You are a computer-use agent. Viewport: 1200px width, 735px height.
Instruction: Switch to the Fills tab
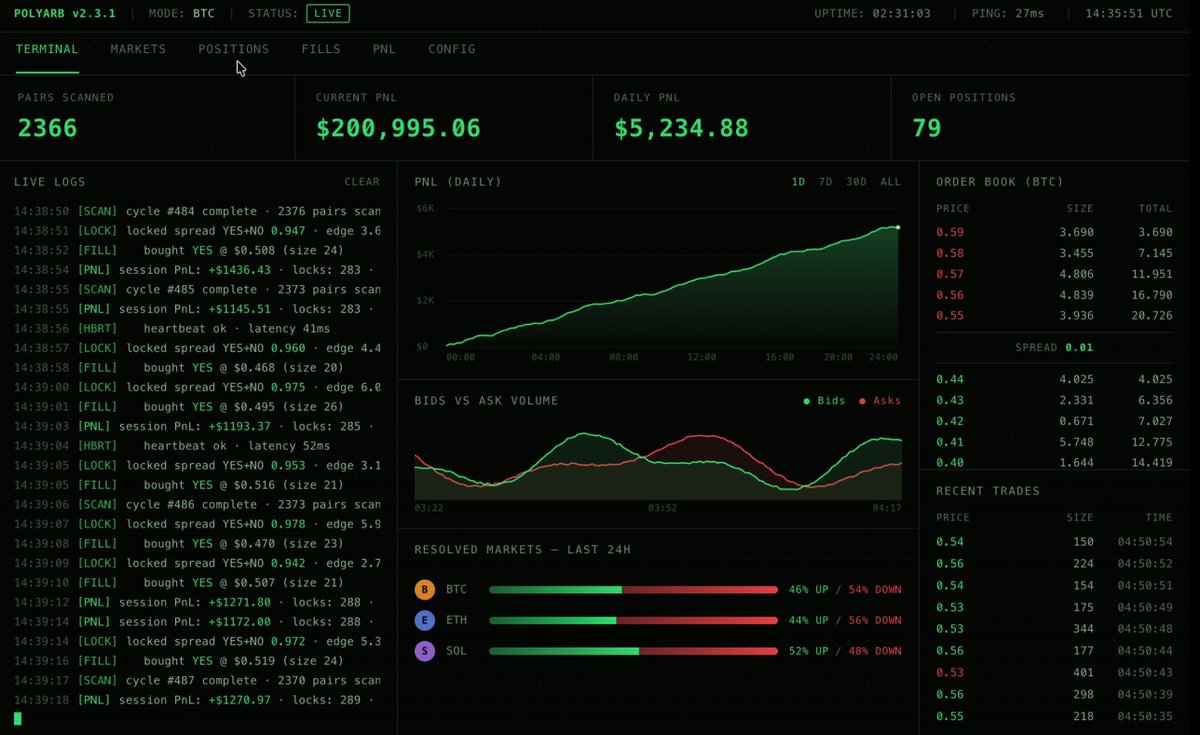click(321, 49)
